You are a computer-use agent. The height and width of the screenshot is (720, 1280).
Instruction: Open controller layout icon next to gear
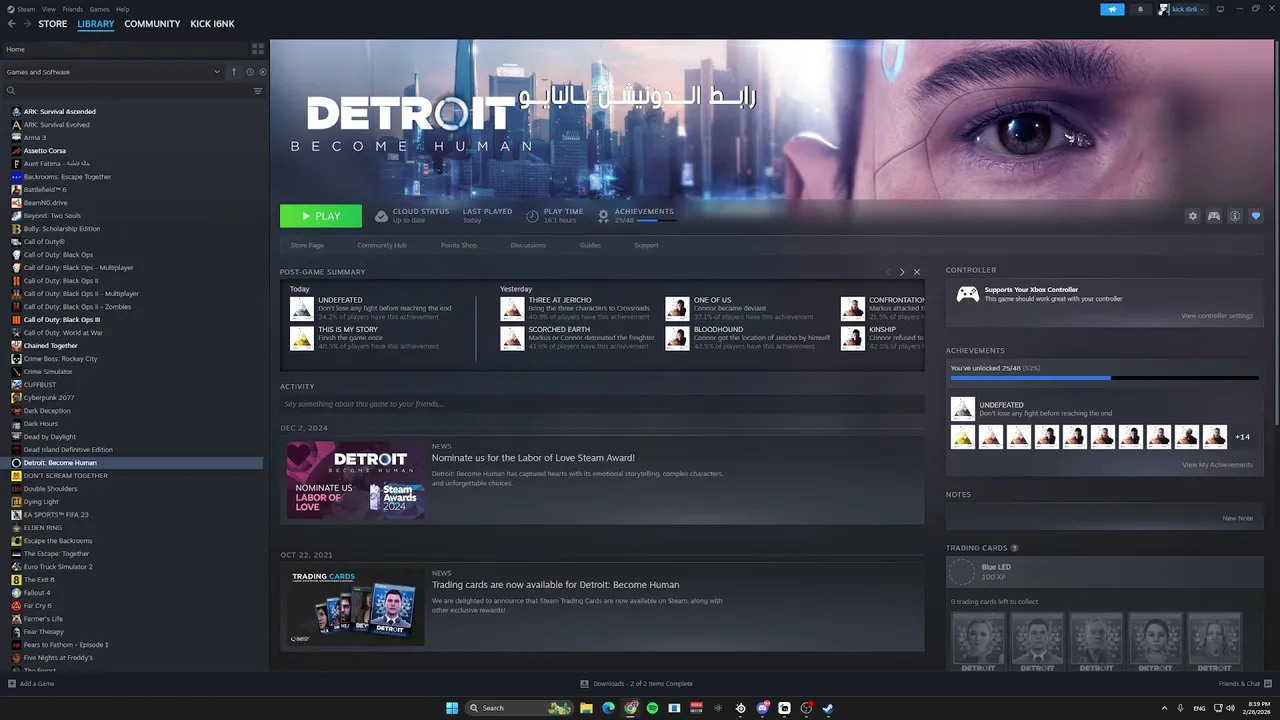point(1214,216)
